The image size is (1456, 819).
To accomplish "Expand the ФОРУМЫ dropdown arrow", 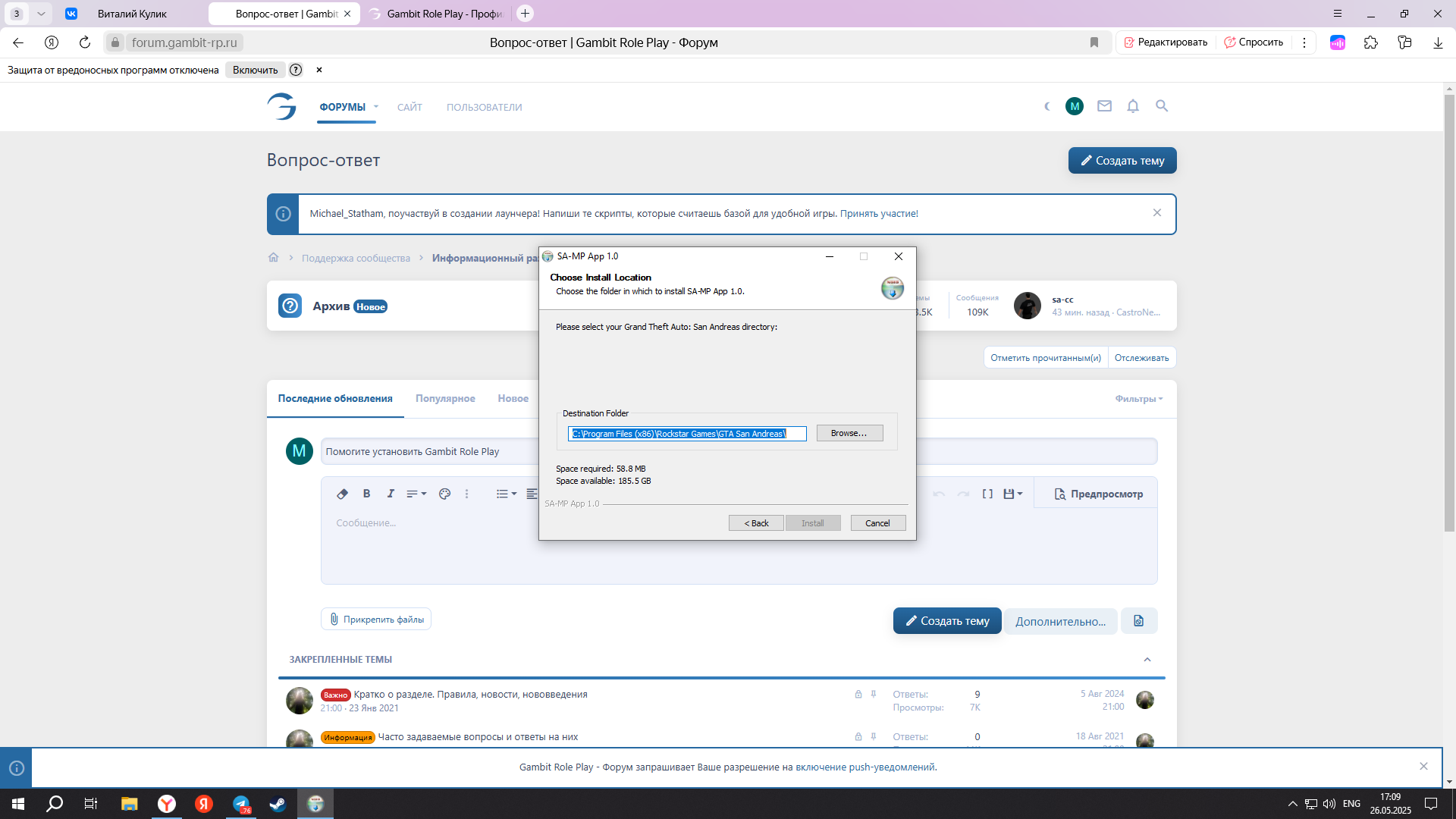I will [376, 107].
